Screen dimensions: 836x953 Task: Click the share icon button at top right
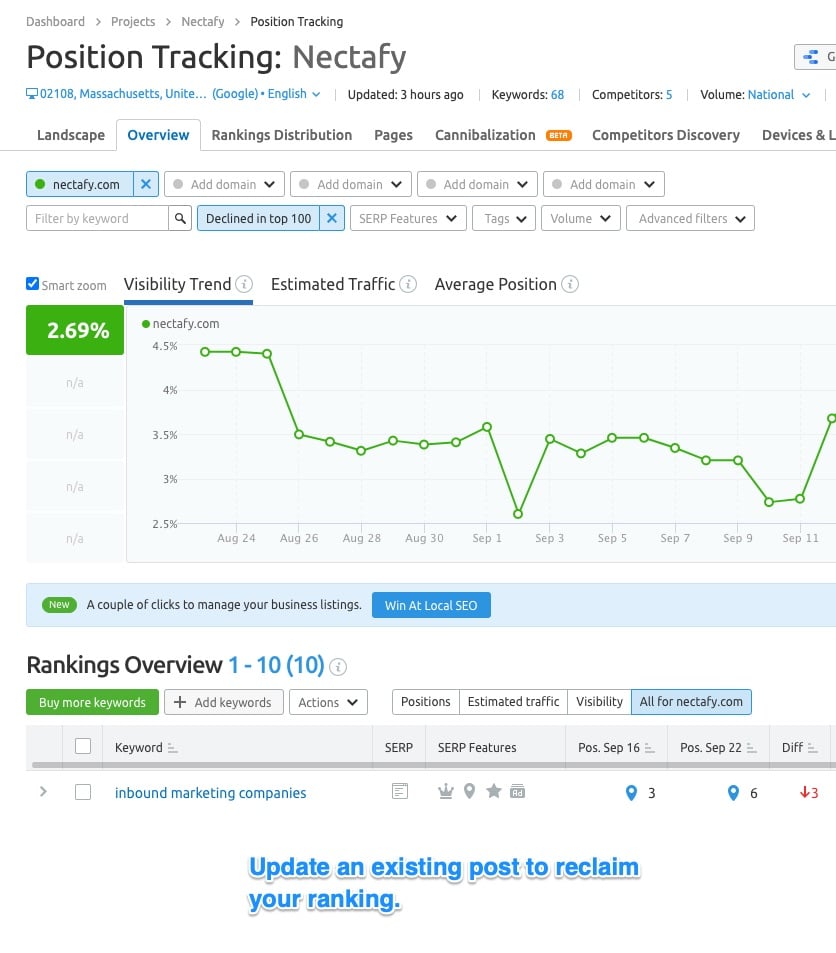click(x=815, y=57)
